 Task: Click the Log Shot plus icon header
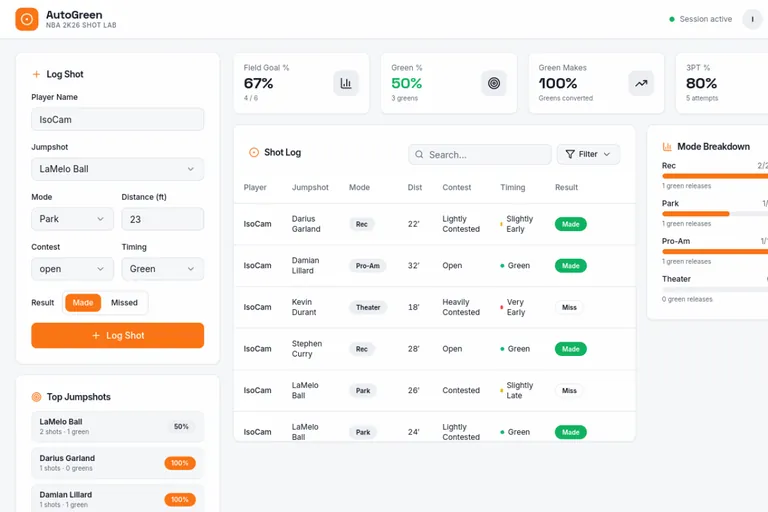(x=36, y=74)
